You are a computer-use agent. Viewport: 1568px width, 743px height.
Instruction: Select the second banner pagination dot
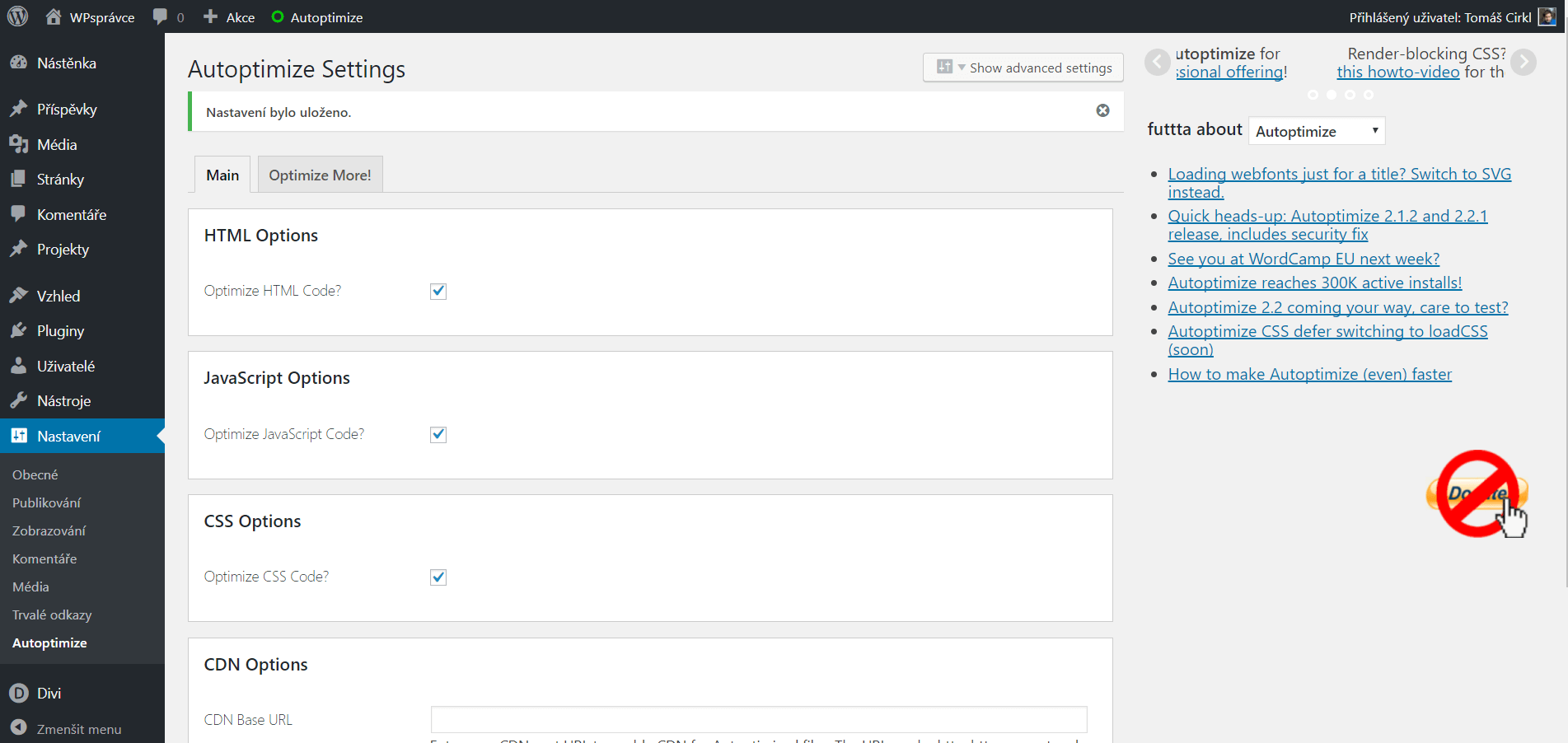tap(1332, 95)
